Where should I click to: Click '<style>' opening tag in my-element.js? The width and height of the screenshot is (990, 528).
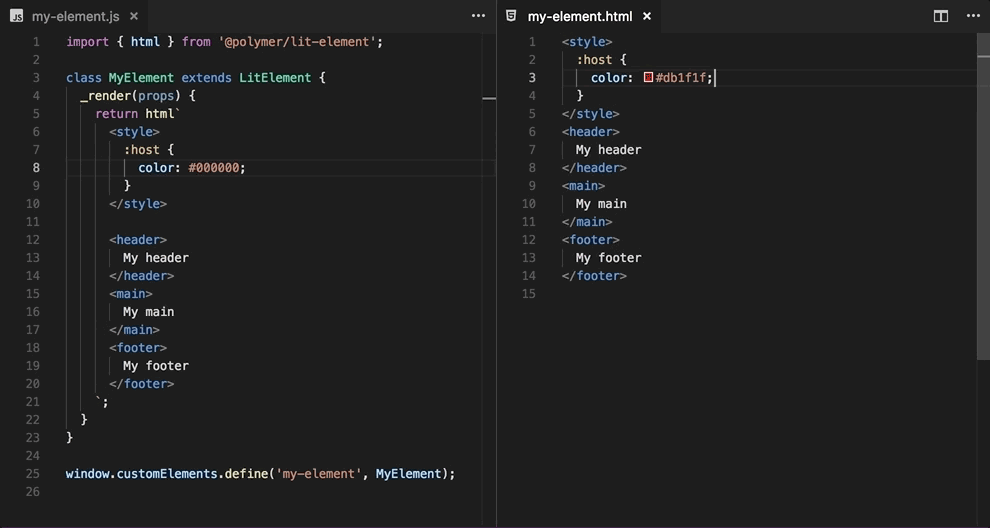click(134, 132)
